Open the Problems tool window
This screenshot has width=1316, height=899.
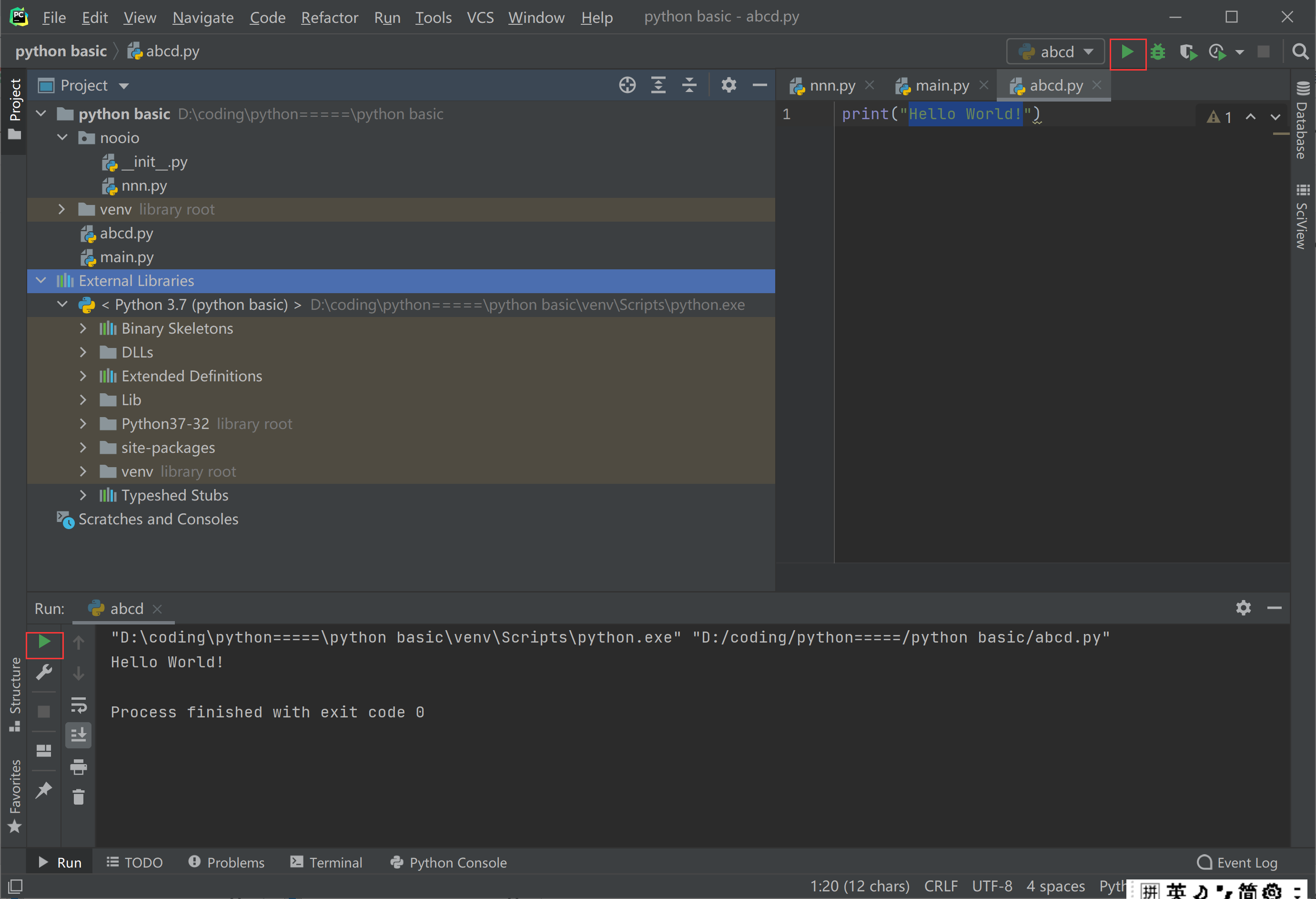[226, 862]
